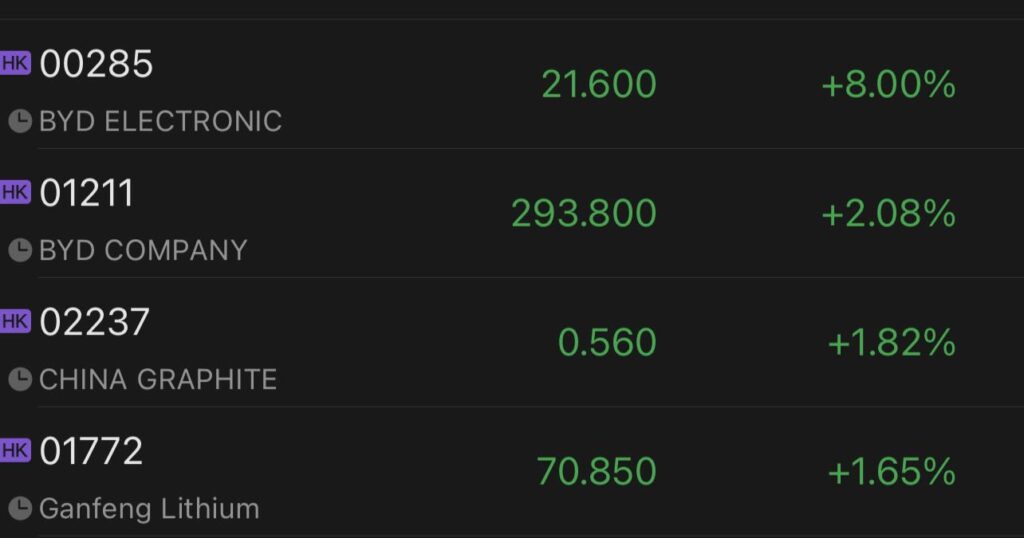Open stock code 00285

point(96,64)
